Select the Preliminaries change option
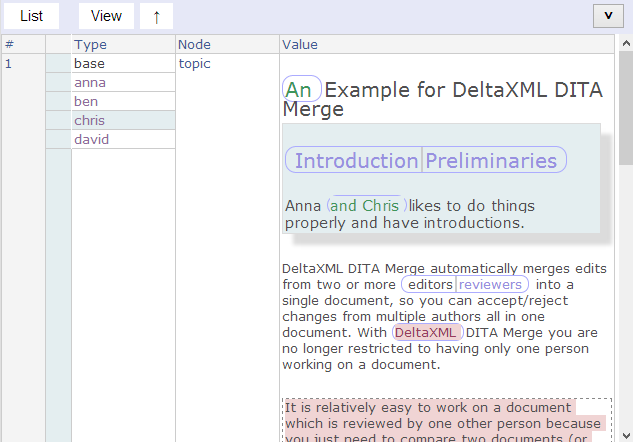Image resolution: width=633 pixels, height=442 pixels. tap(494, 160)
